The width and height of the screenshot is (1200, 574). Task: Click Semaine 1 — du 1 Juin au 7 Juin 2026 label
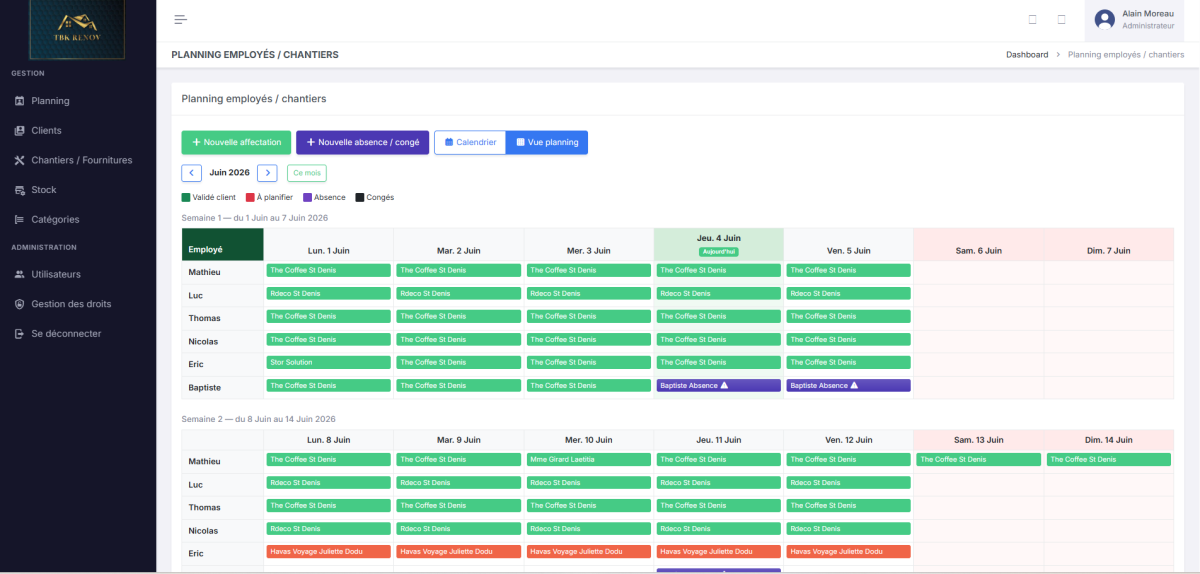click(x=255, y=217)
